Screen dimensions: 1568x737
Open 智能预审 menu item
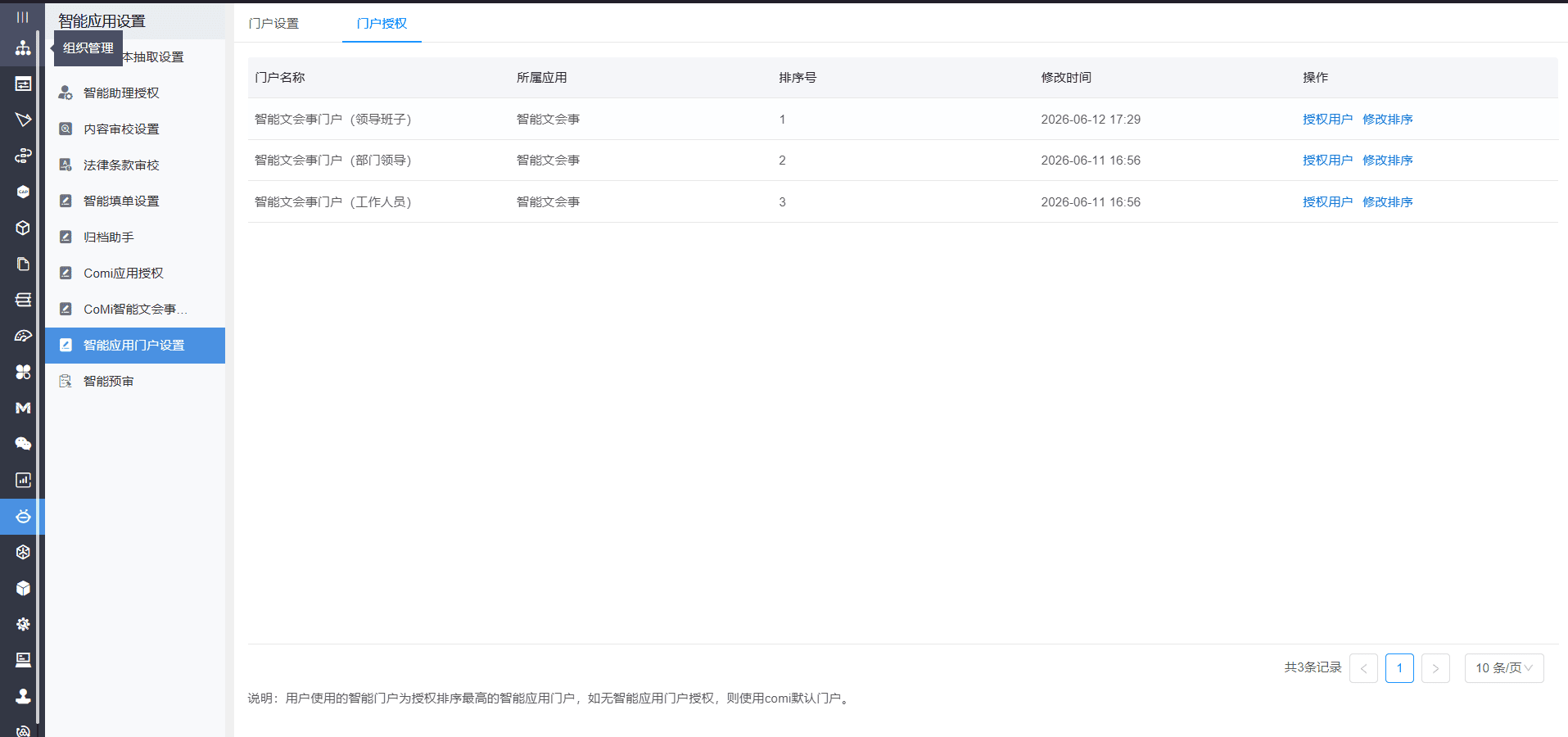pos(135,381)
